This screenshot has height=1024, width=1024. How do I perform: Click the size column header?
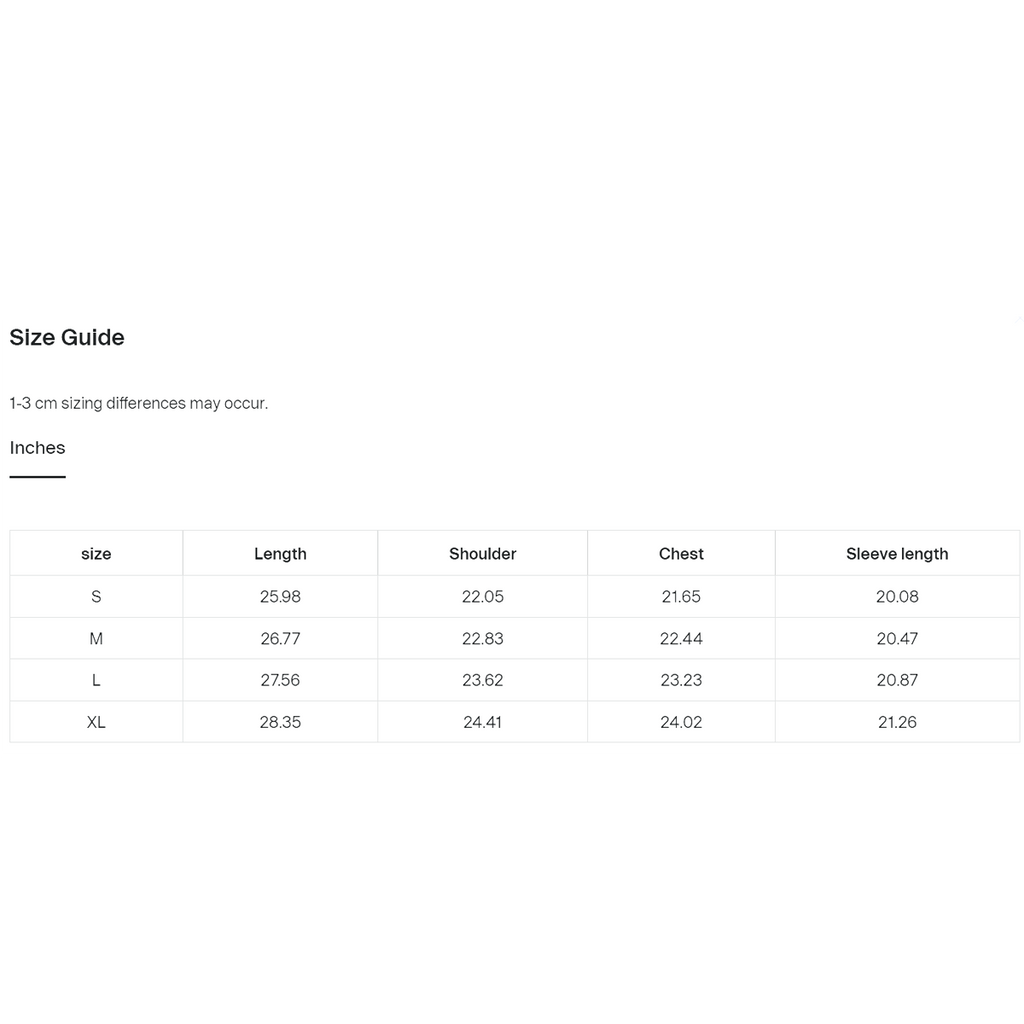coord(96,554)
